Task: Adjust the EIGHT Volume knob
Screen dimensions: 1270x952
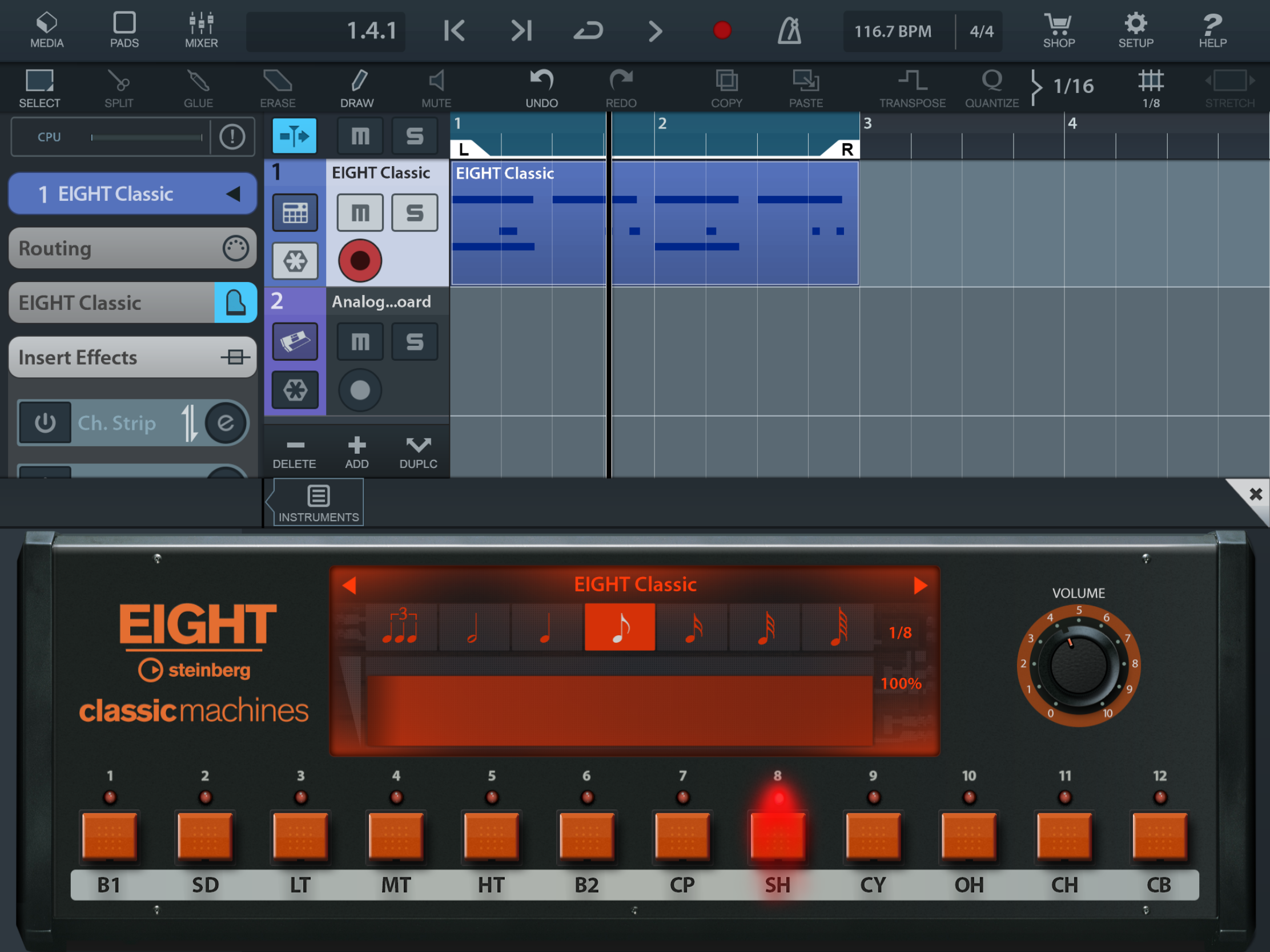Action: tap(1078, 665)
